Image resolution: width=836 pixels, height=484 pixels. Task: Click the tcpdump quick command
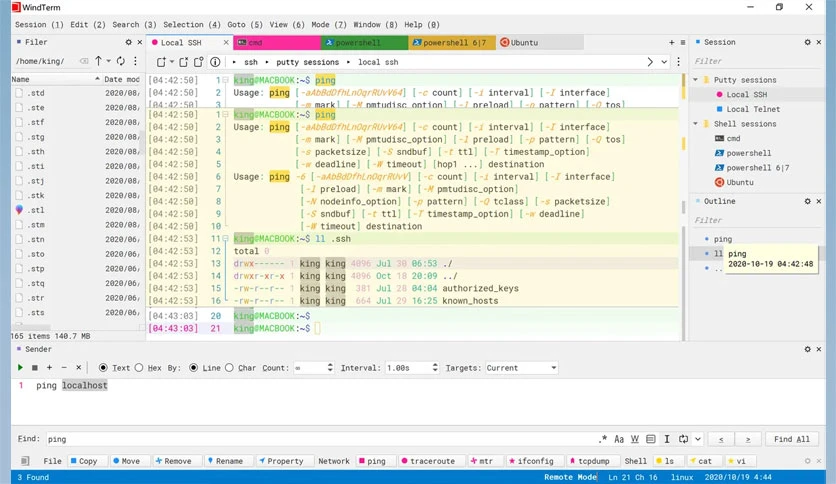[590, 461]
